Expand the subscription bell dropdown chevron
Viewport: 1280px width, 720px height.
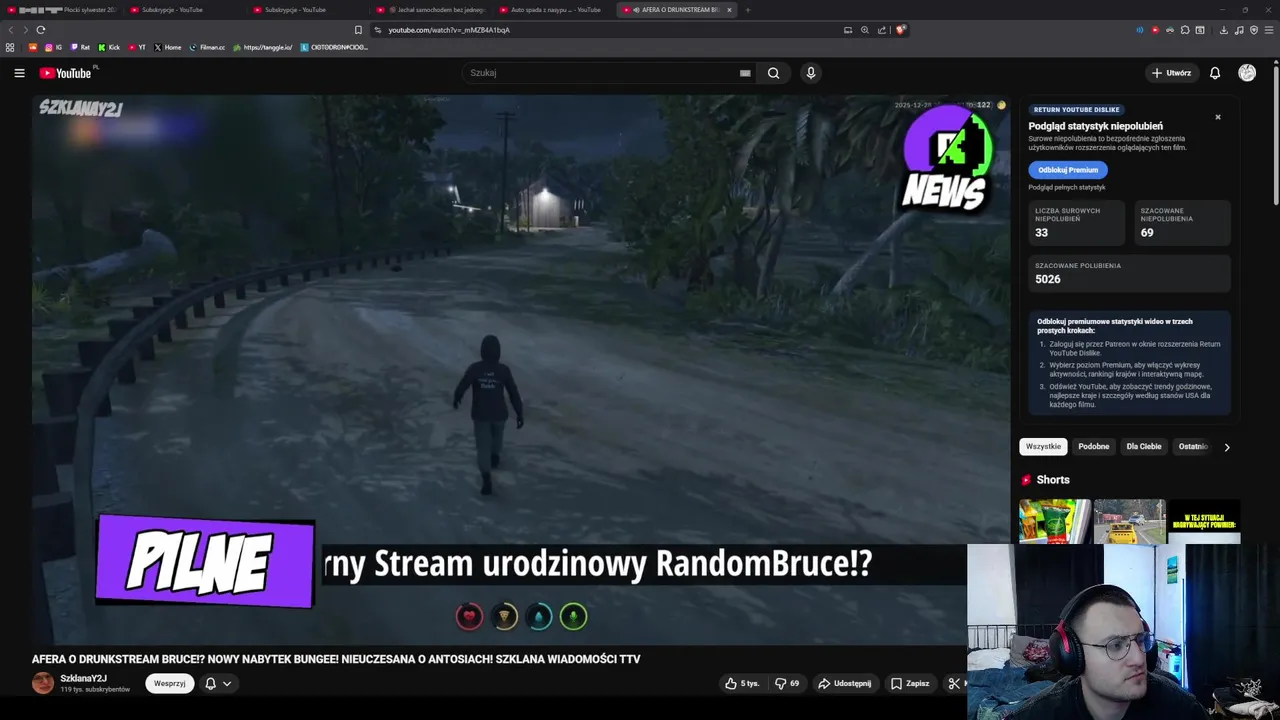point(227,684)
